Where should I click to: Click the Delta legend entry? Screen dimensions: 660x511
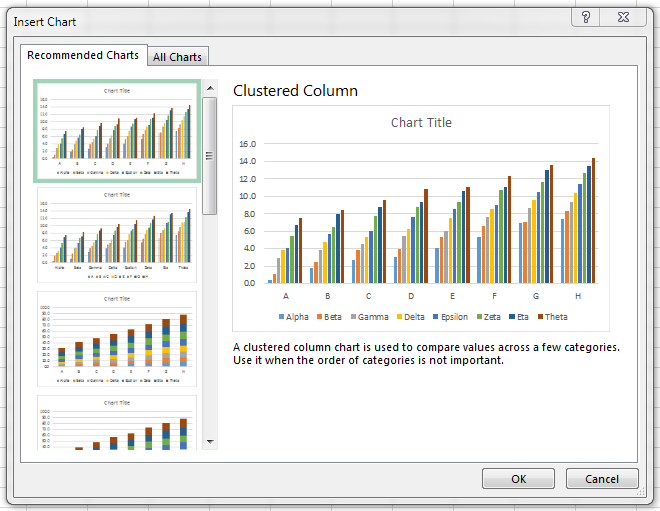coord(411,317)
